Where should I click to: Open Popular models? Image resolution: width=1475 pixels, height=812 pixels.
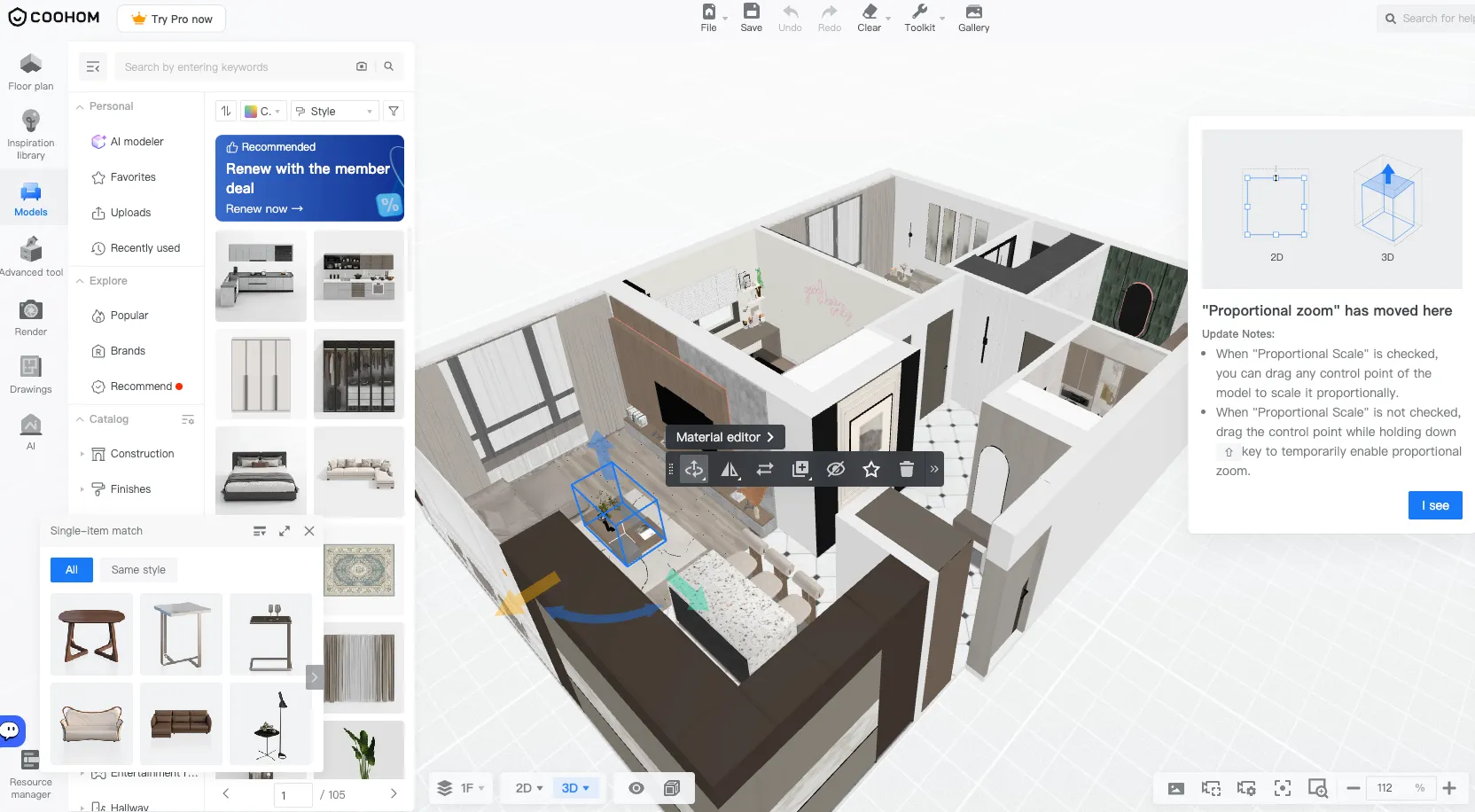point(121,316)
